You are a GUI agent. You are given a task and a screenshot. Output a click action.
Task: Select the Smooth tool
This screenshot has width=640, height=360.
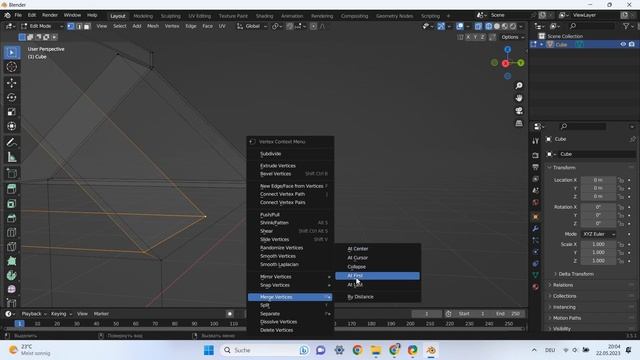click(11, 289)
